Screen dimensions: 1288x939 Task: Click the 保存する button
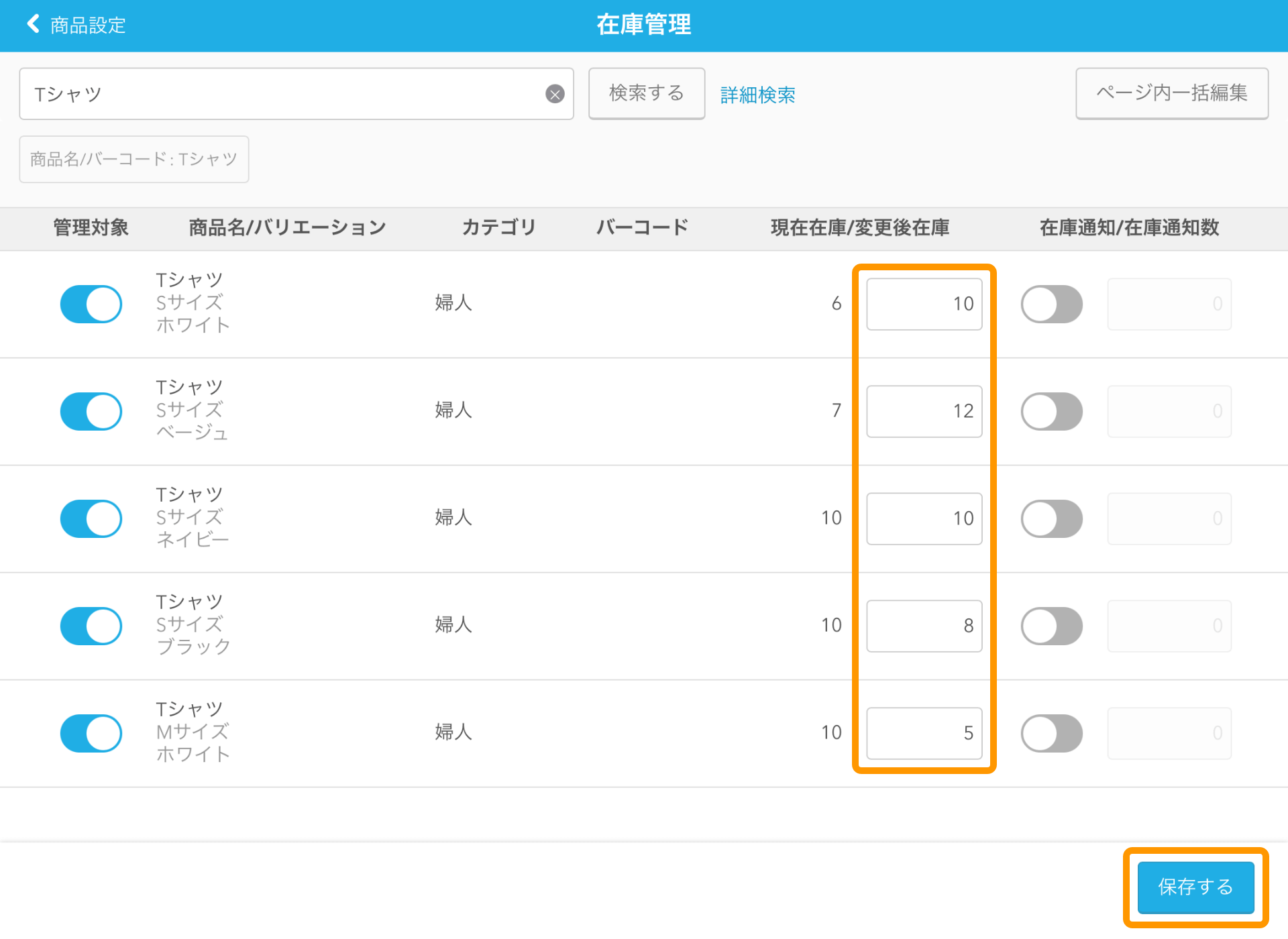click(x=1195, y=887)
